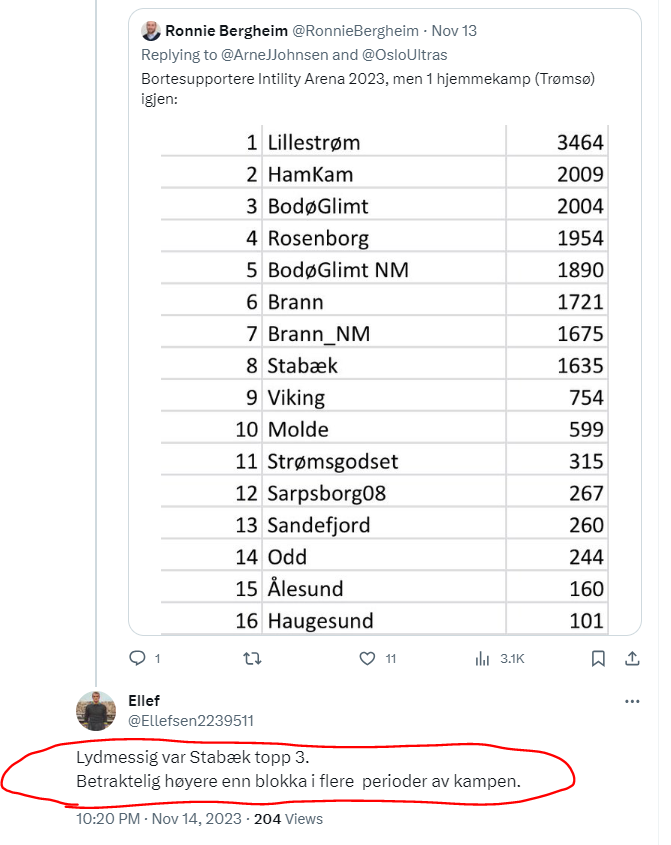This screenshot has width=671, height=845.
Task: Click the 10:20 PM Nov 14, 2023 timestamp
Action: (x=158, y=819)
